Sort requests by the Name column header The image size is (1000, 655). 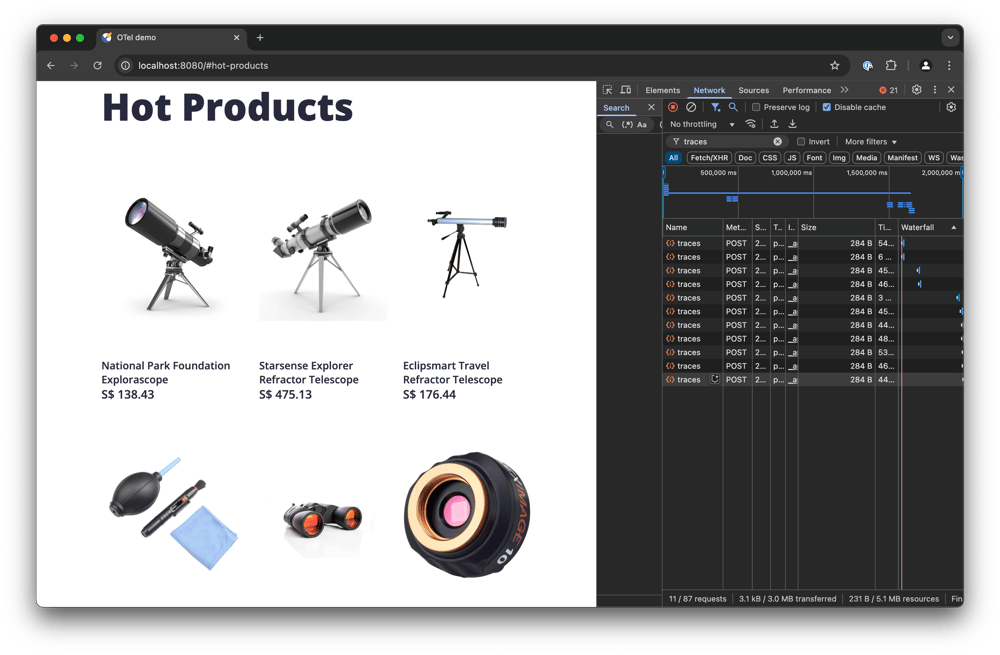tap(692, 228)
